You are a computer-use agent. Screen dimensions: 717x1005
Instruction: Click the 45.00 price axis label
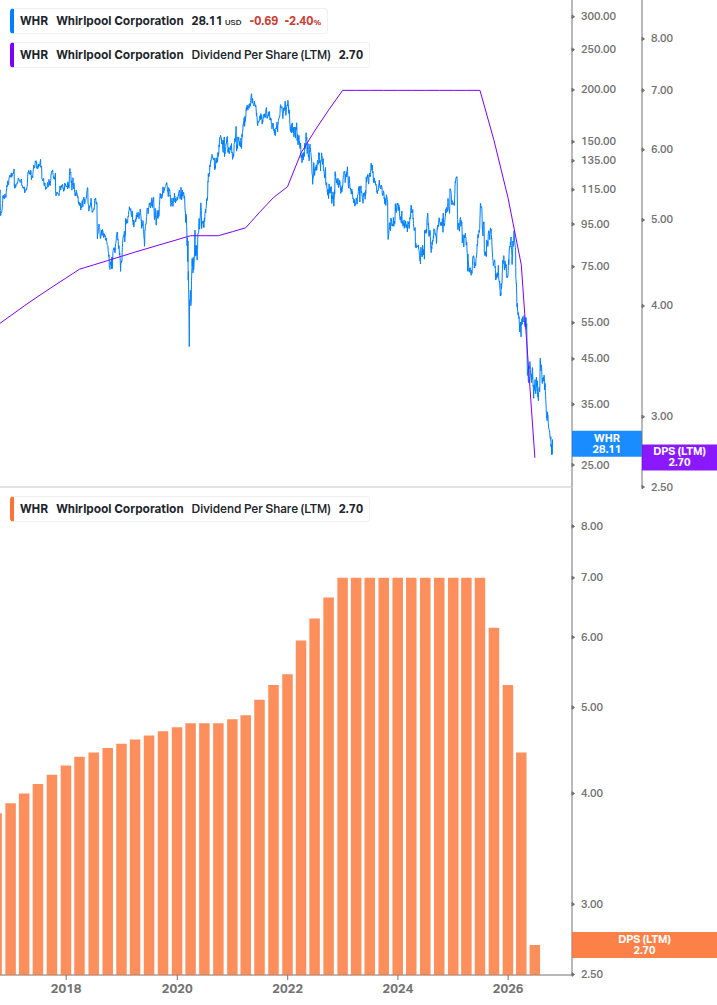(x=595, y=358)
